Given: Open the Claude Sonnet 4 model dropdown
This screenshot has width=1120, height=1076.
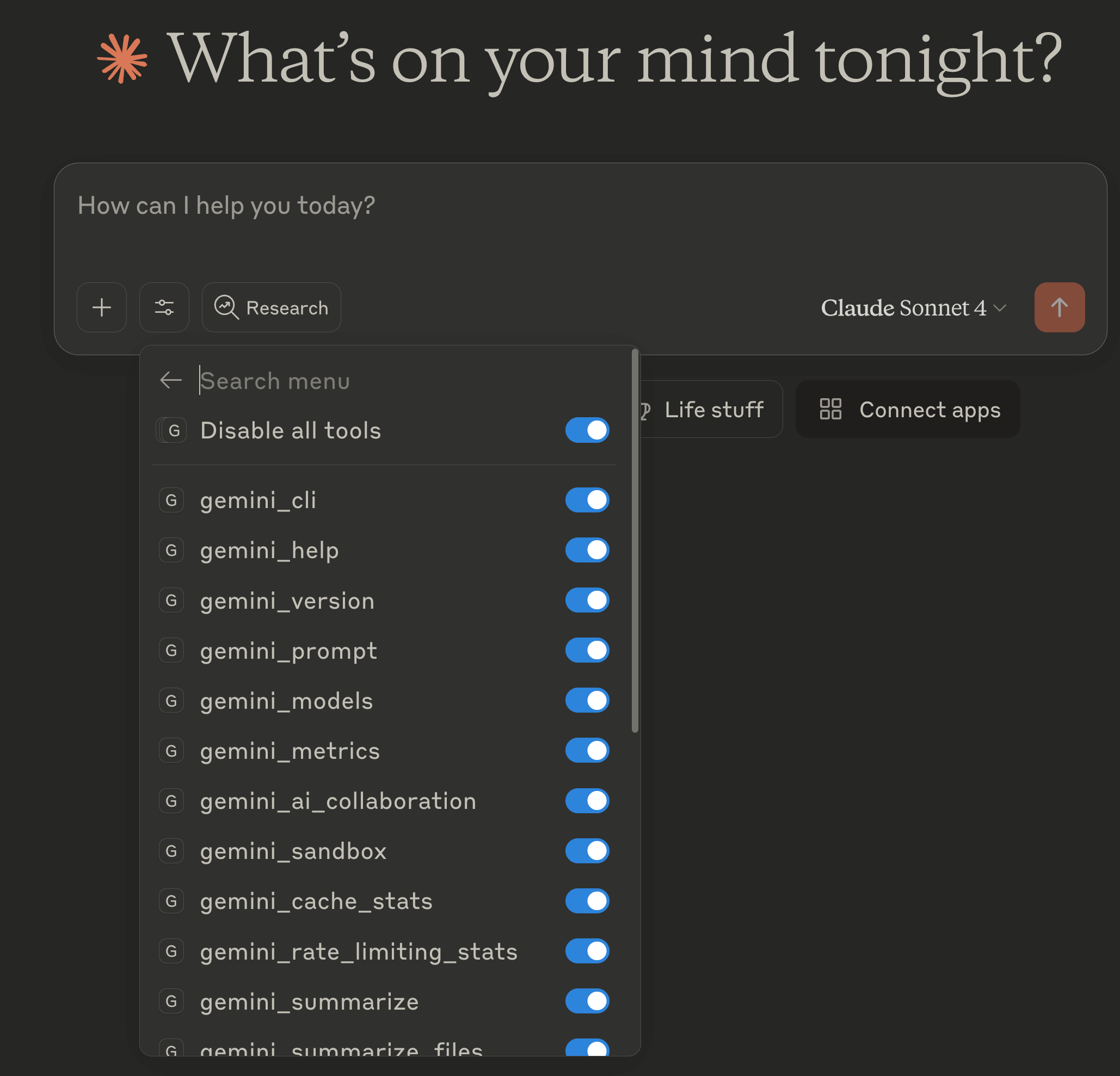Looking at the screenshot, I should (913, 307).
